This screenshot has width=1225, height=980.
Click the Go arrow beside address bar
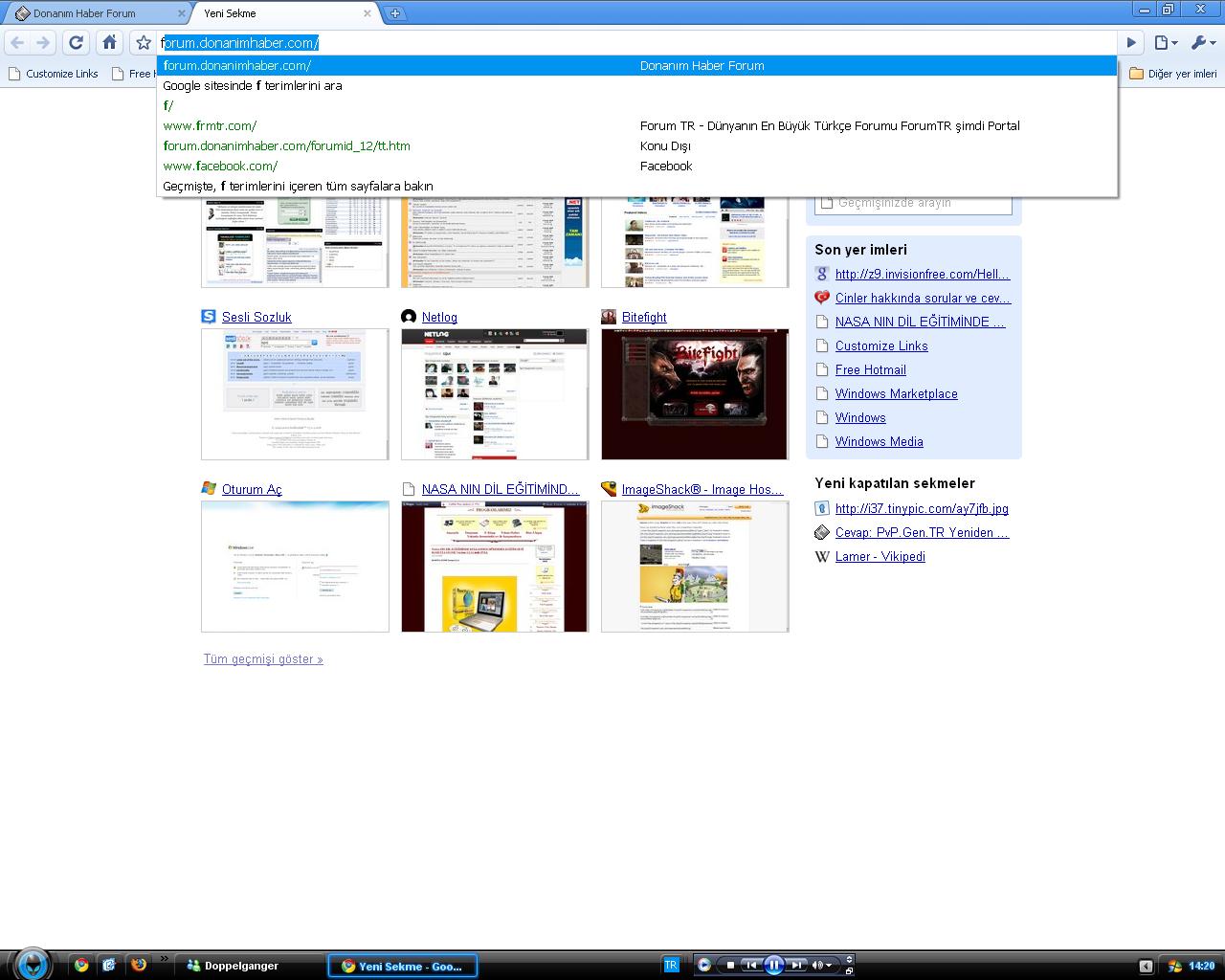[x=1131, y=42]
